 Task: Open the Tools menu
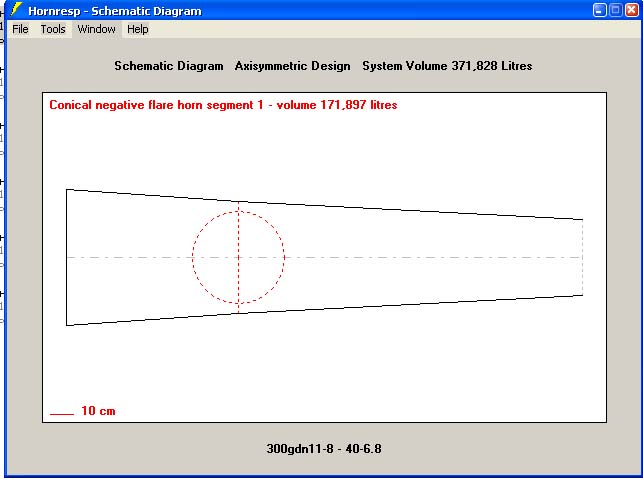click(x=53, y=30)
